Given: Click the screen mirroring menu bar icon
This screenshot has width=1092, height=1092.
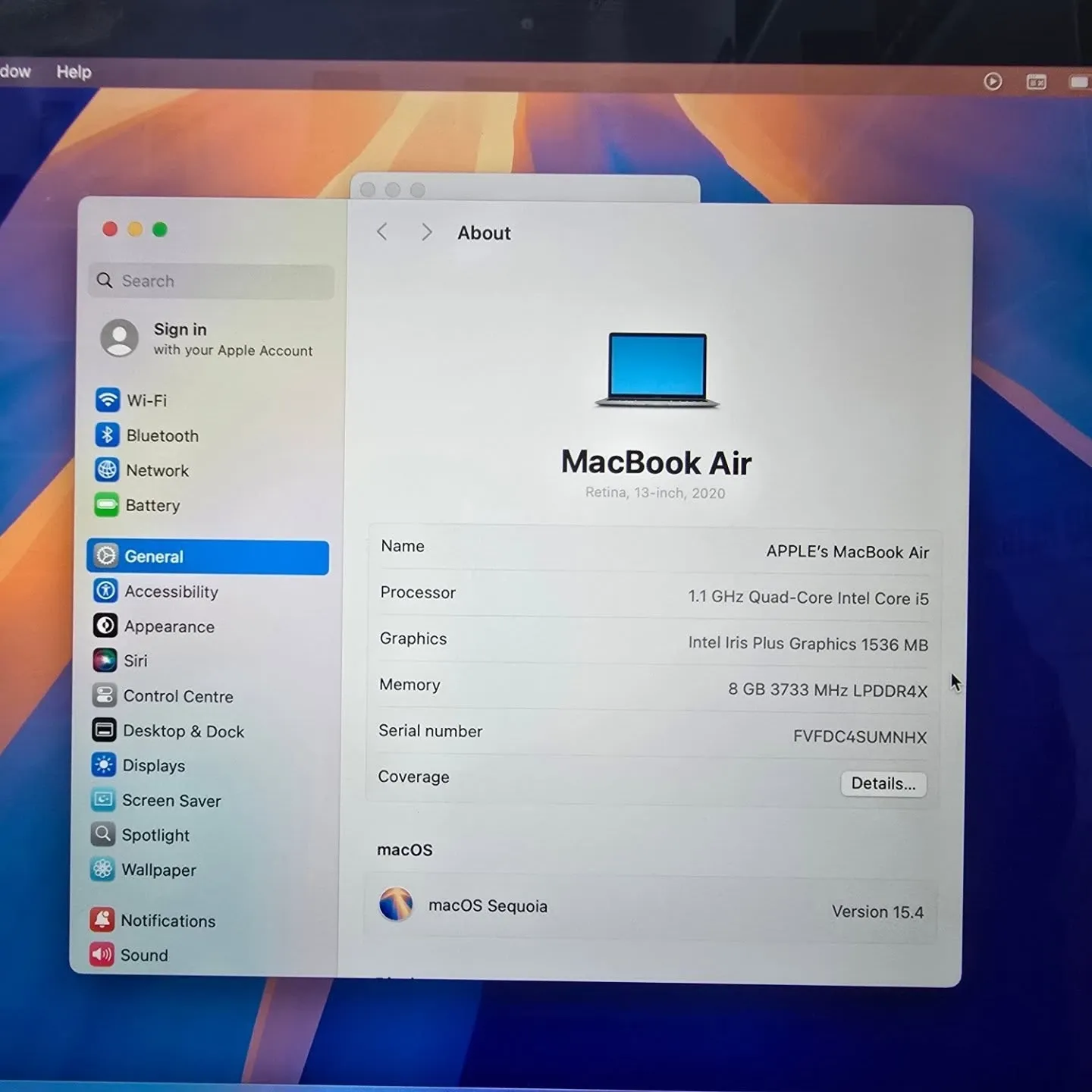Looking at the screenshot, I should 1036,82.
